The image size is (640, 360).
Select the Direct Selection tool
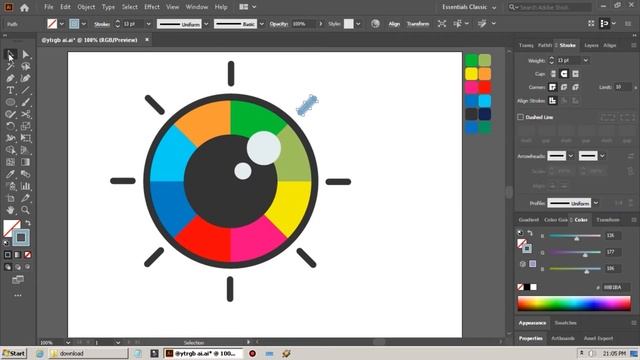pyautogui.click(x=26, y=54)
